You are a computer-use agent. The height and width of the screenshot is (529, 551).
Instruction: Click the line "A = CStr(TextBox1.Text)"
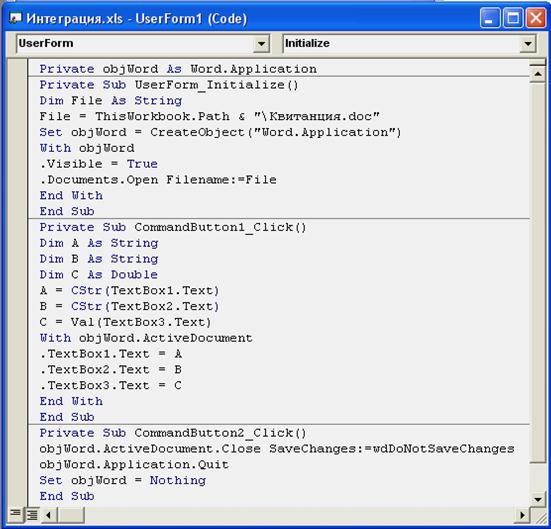(x=129, y=290)
